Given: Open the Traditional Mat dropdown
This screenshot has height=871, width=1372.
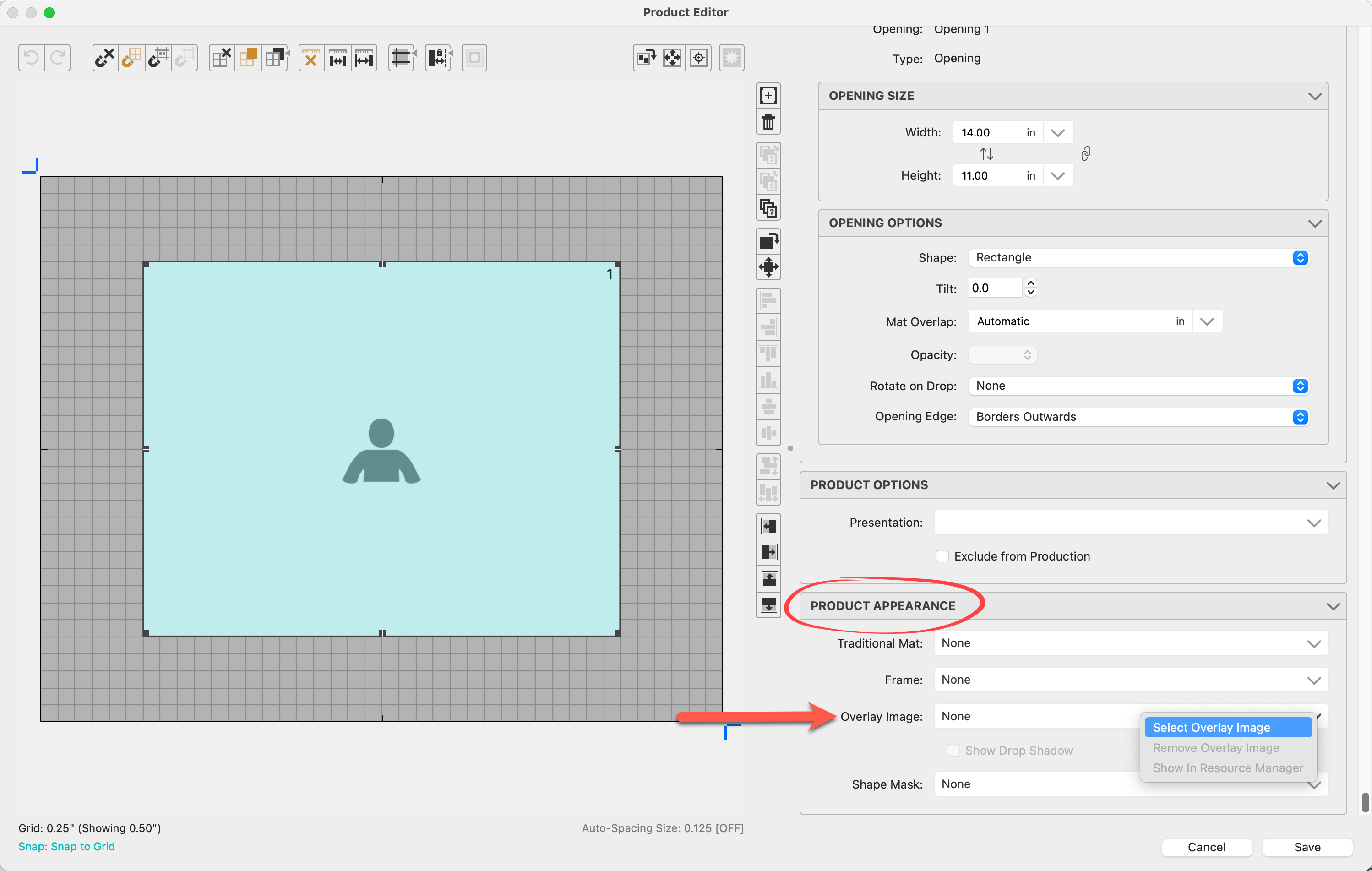Looking at the screenshot, I should 1130,643.
